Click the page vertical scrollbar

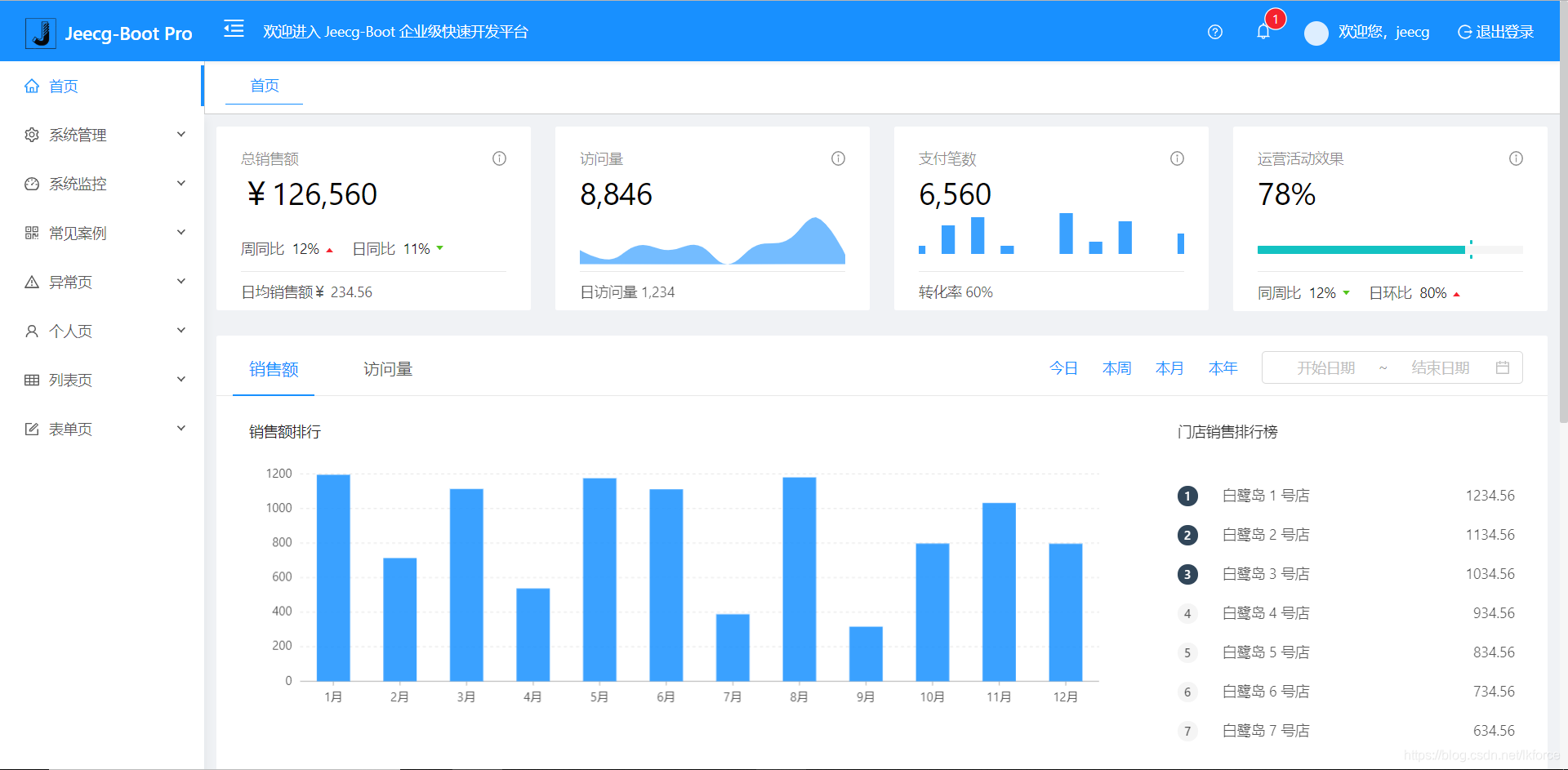1563,211
